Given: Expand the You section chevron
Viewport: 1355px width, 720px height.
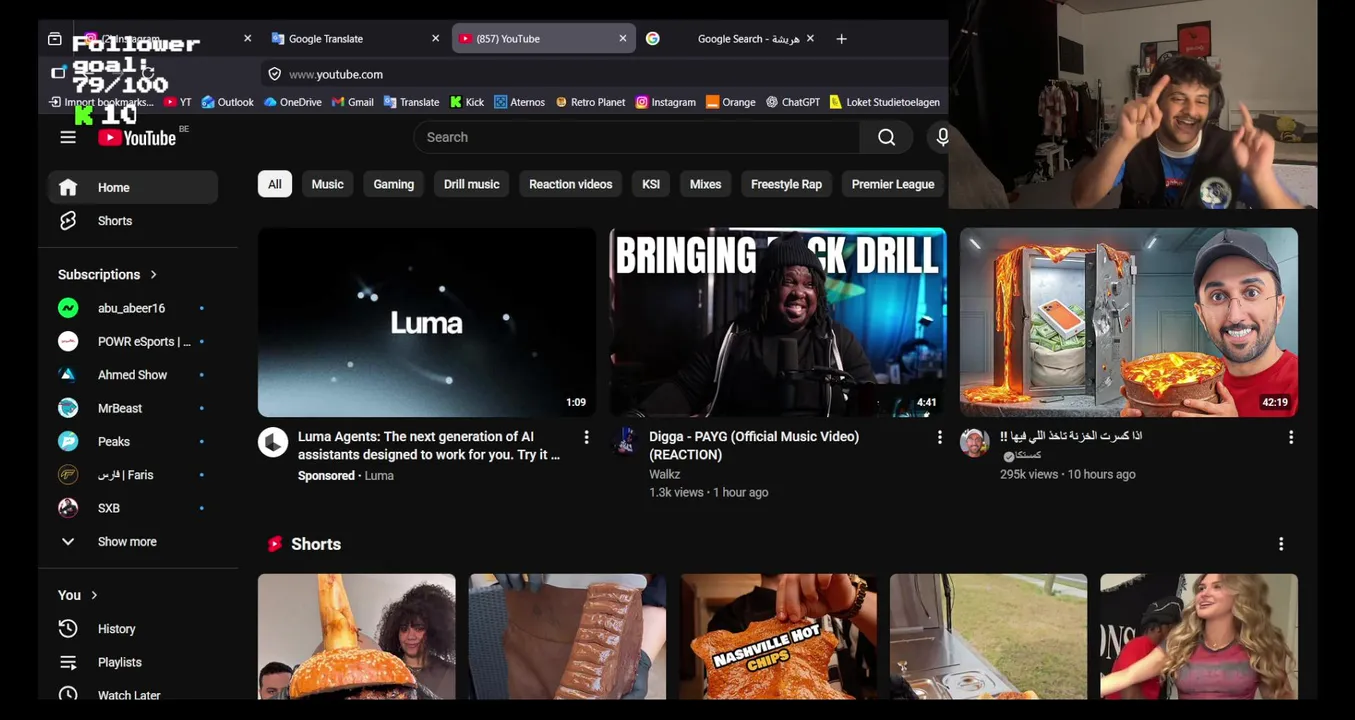Looking at the screenshot, I should point(94,596).
